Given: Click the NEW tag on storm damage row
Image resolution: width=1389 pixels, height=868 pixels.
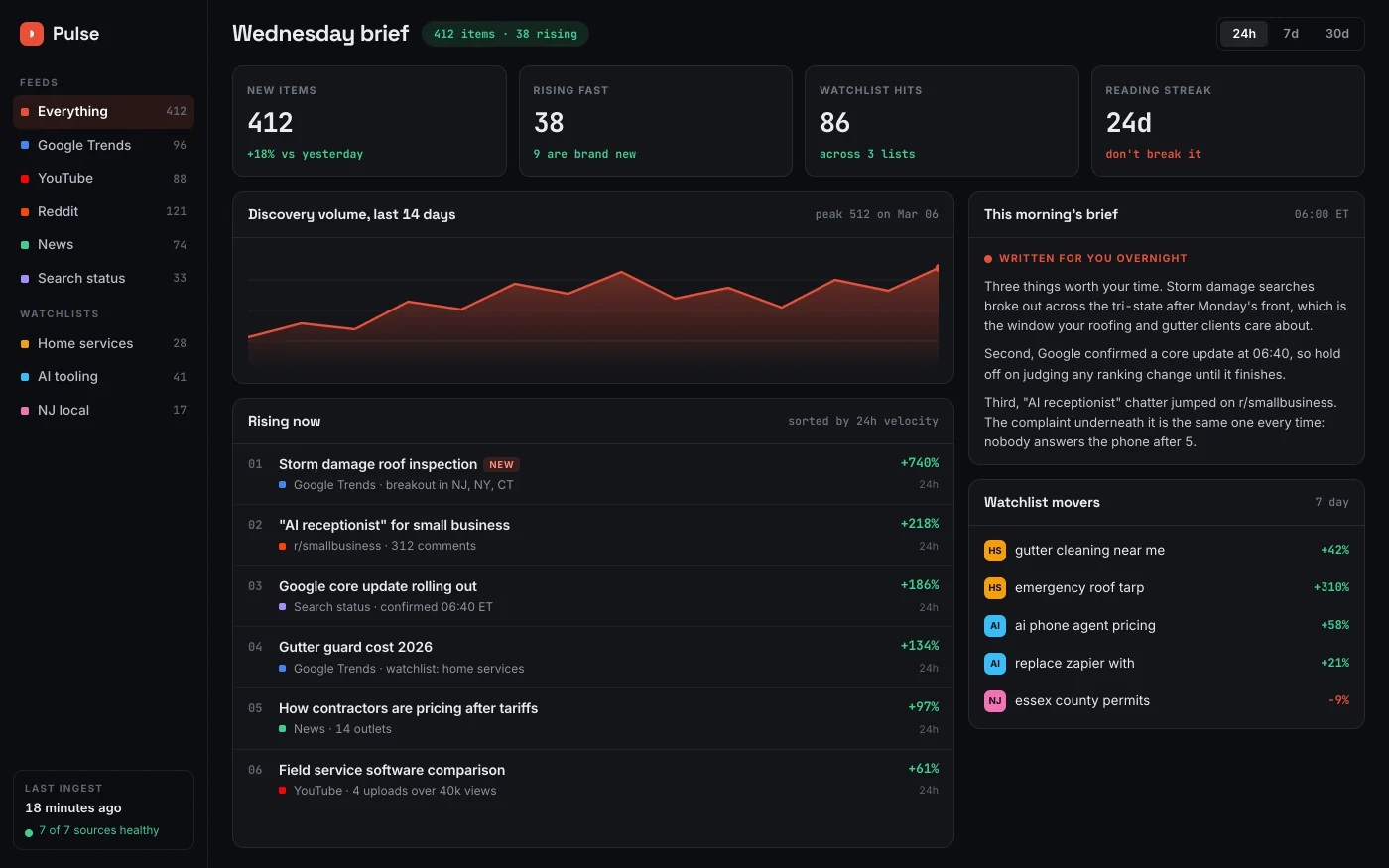Looking at the screenshot, I should coord(502,465).
